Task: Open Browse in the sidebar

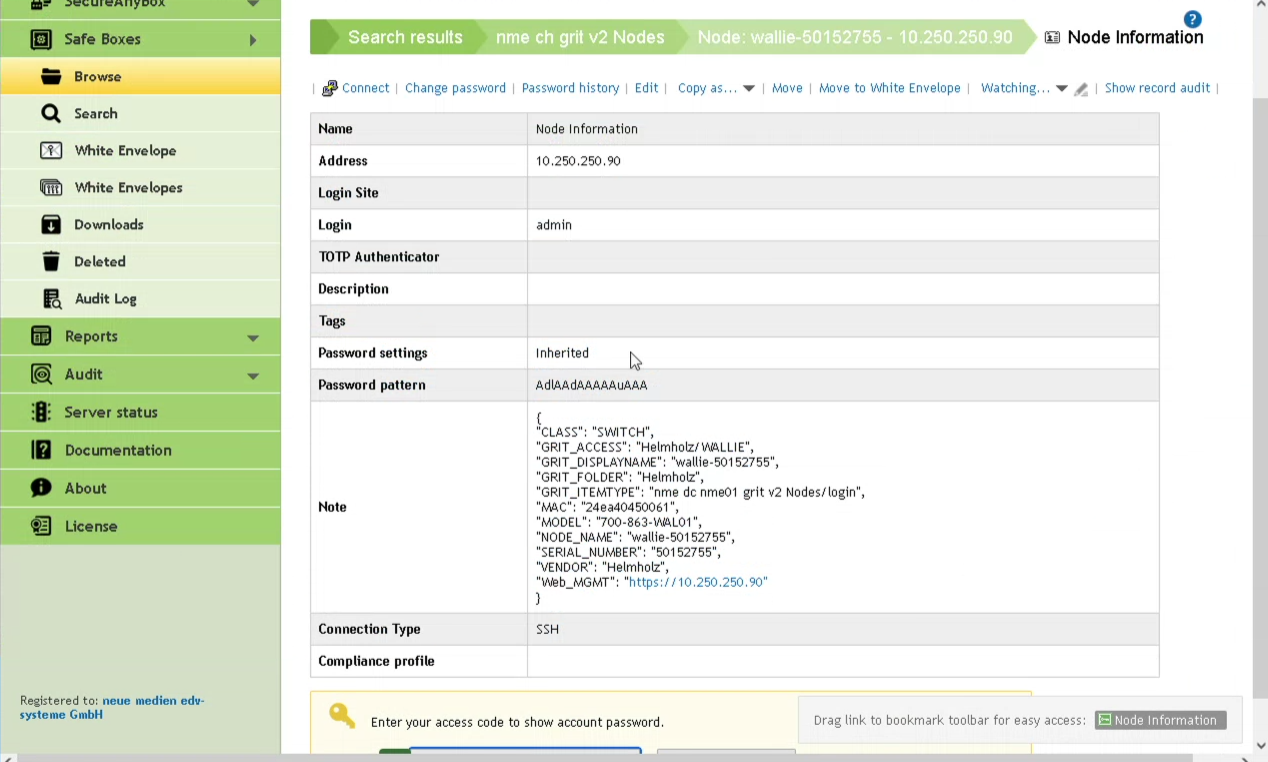Action: pos(141,76)
